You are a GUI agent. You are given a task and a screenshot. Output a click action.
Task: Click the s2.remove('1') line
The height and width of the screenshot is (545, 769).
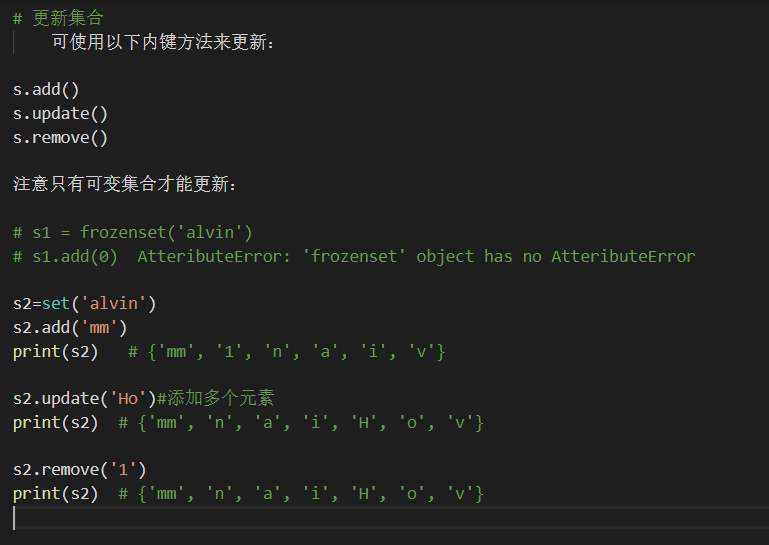[x=79, y=470]
